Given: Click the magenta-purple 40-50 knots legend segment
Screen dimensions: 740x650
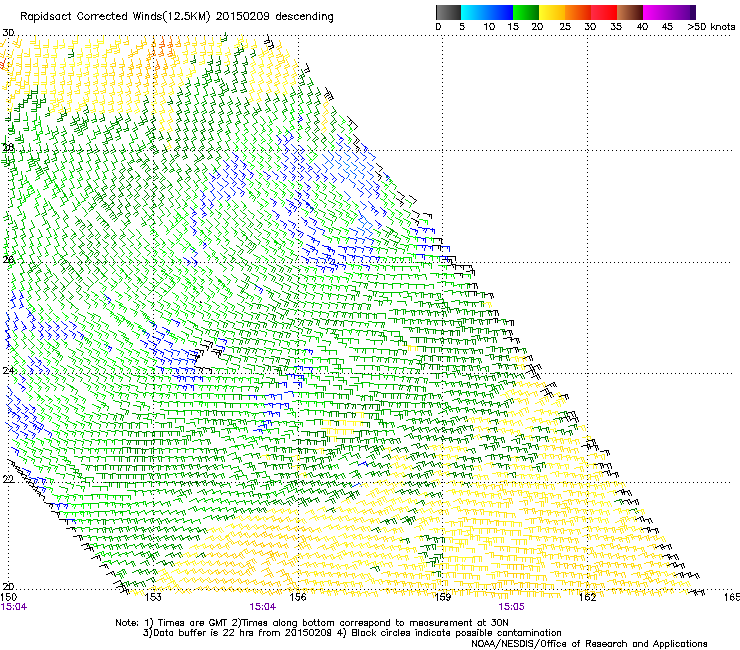Looking at the screenshot, I should [669, 12].
